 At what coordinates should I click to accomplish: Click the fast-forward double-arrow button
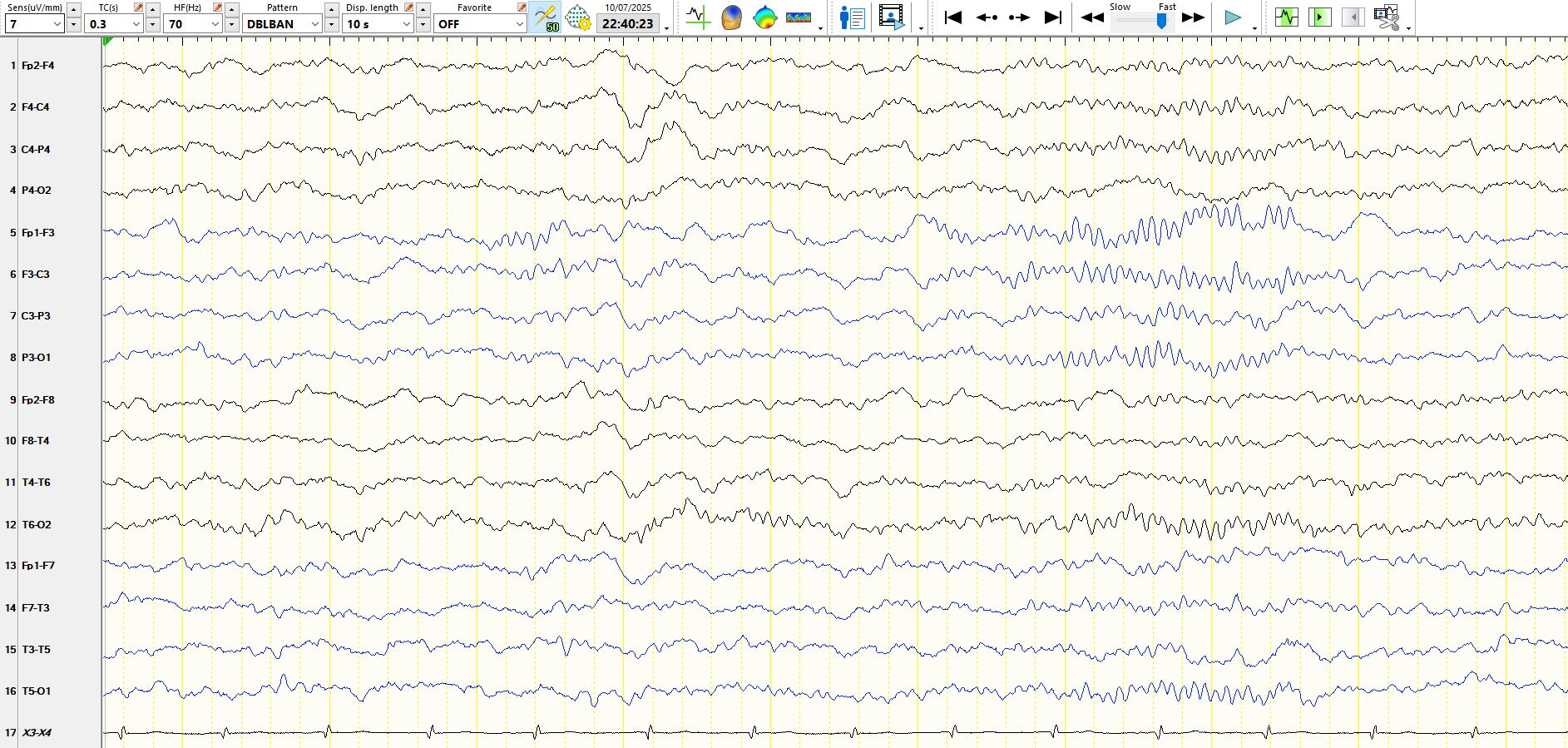[1193, 17]
